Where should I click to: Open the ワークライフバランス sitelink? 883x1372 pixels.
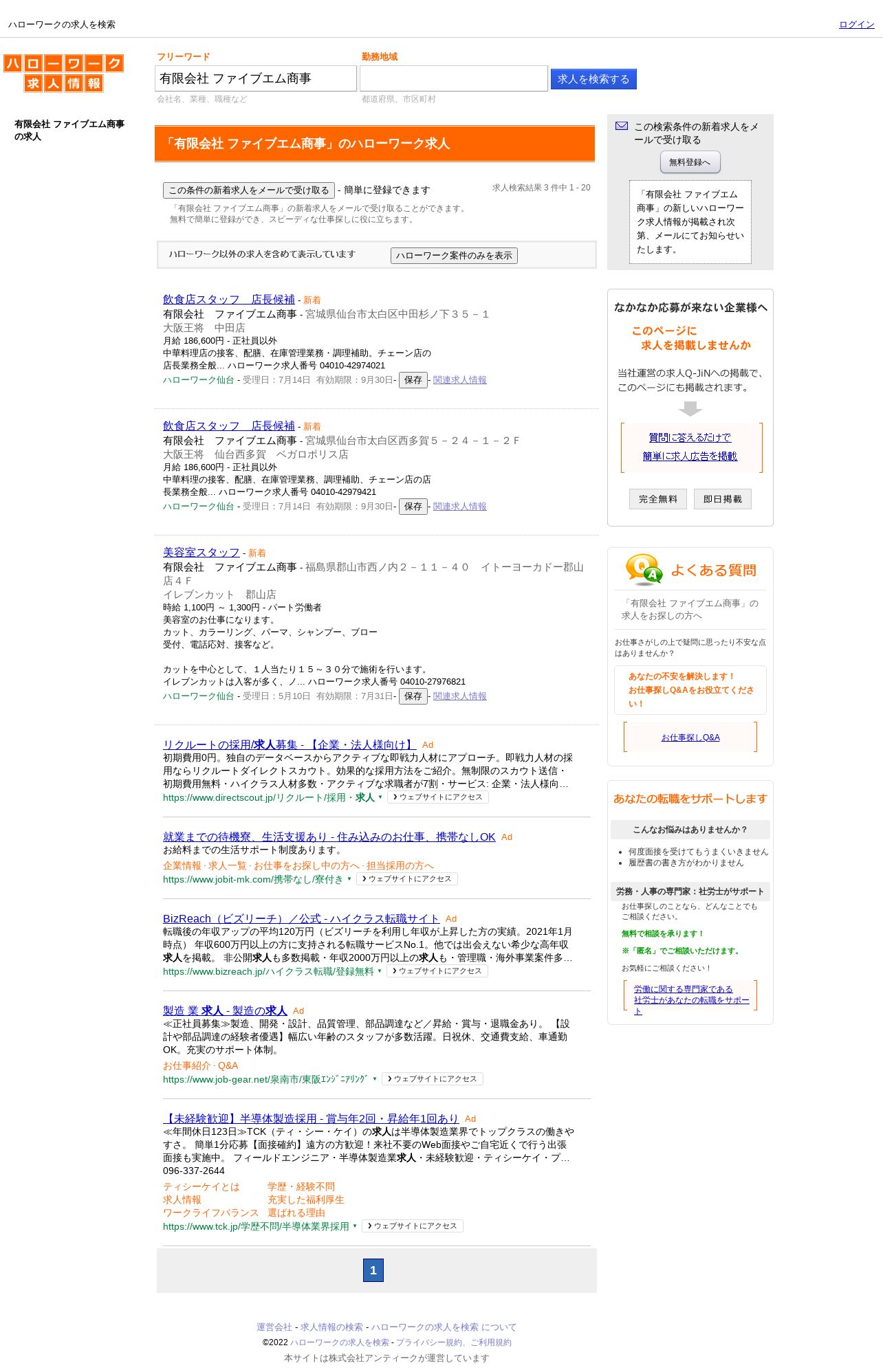(x=211, y=1213)
